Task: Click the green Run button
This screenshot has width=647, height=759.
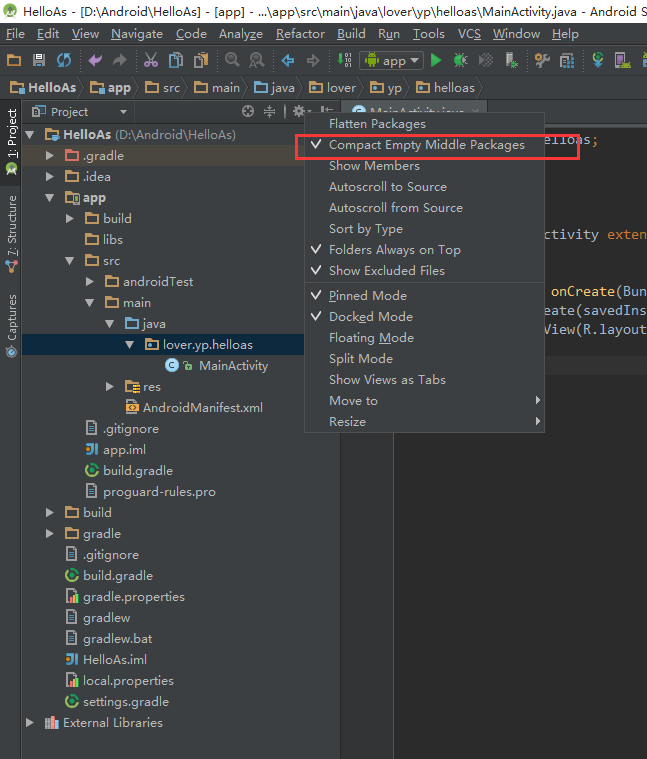Action: pos(436,61)
